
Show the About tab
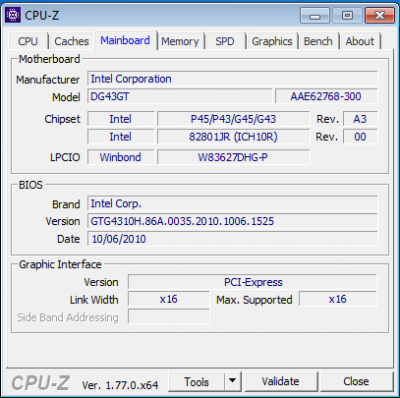360,41
